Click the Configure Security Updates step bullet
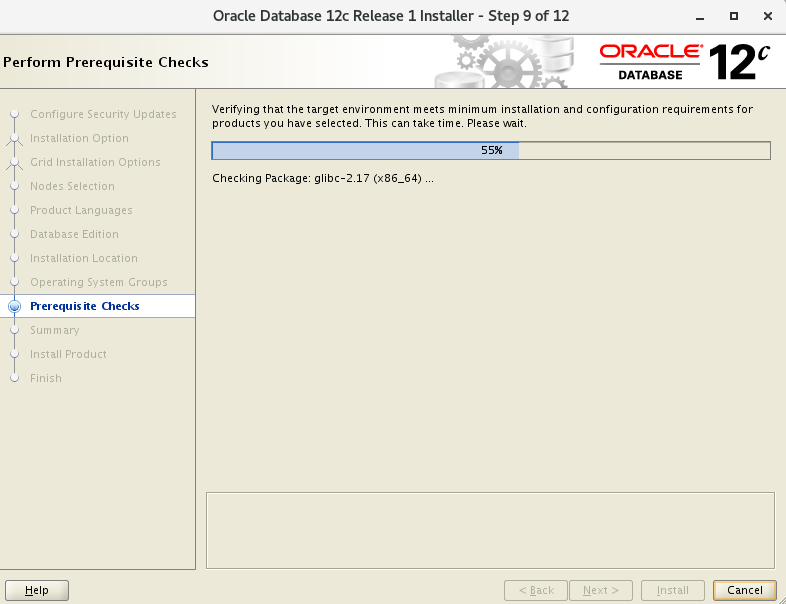This screenshot has width=786, height=604. click(15, 114)
